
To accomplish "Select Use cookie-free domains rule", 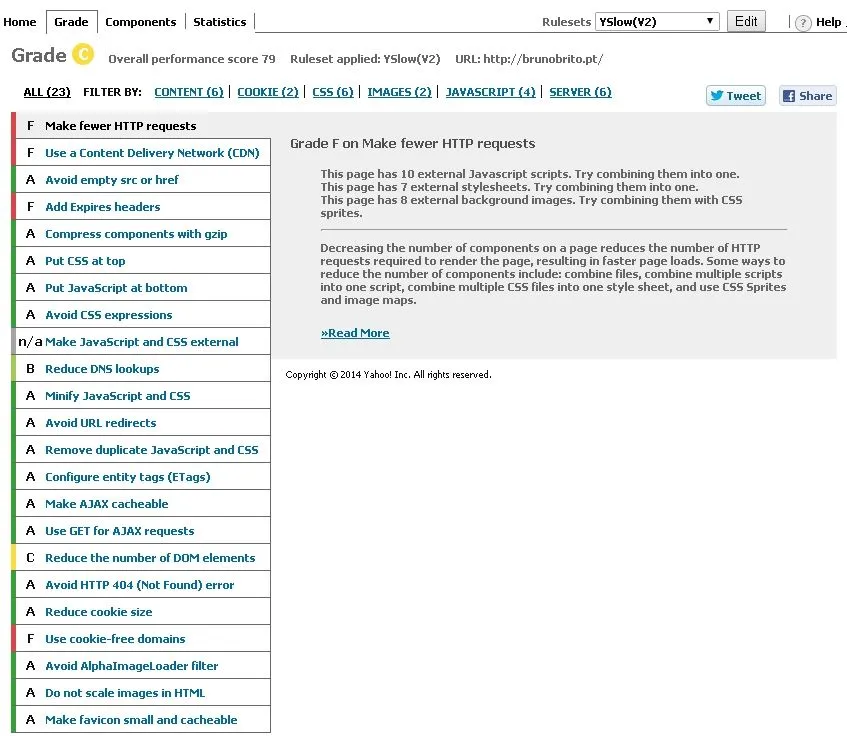I will (x=143, y=639).
